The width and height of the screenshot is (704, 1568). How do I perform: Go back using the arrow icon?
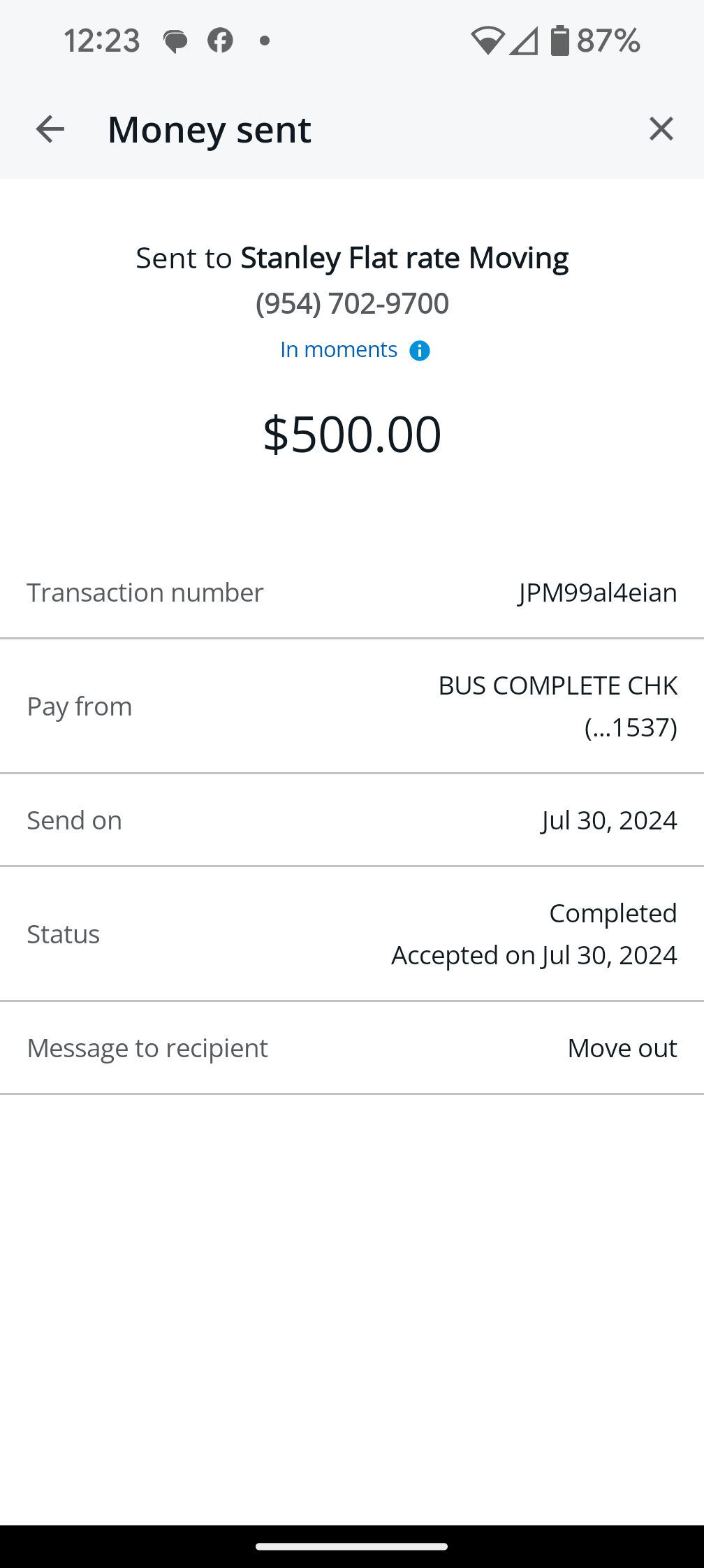pyautogui.click(x=50, y=129)
